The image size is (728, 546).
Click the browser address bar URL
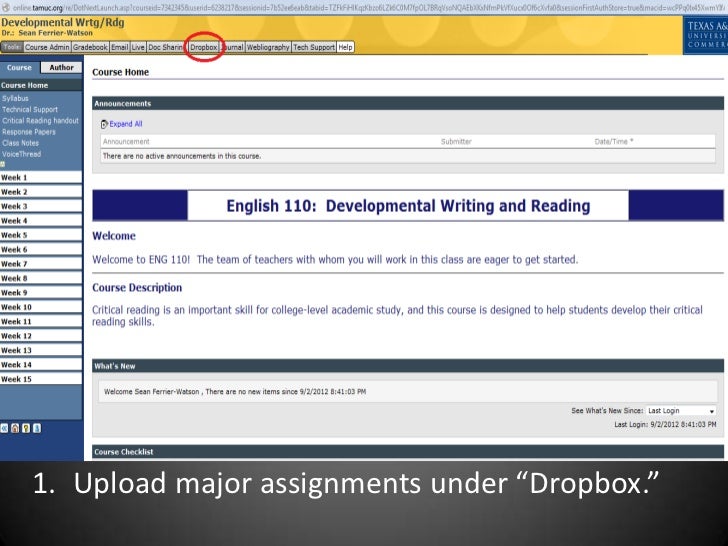(x=370, y=7)
